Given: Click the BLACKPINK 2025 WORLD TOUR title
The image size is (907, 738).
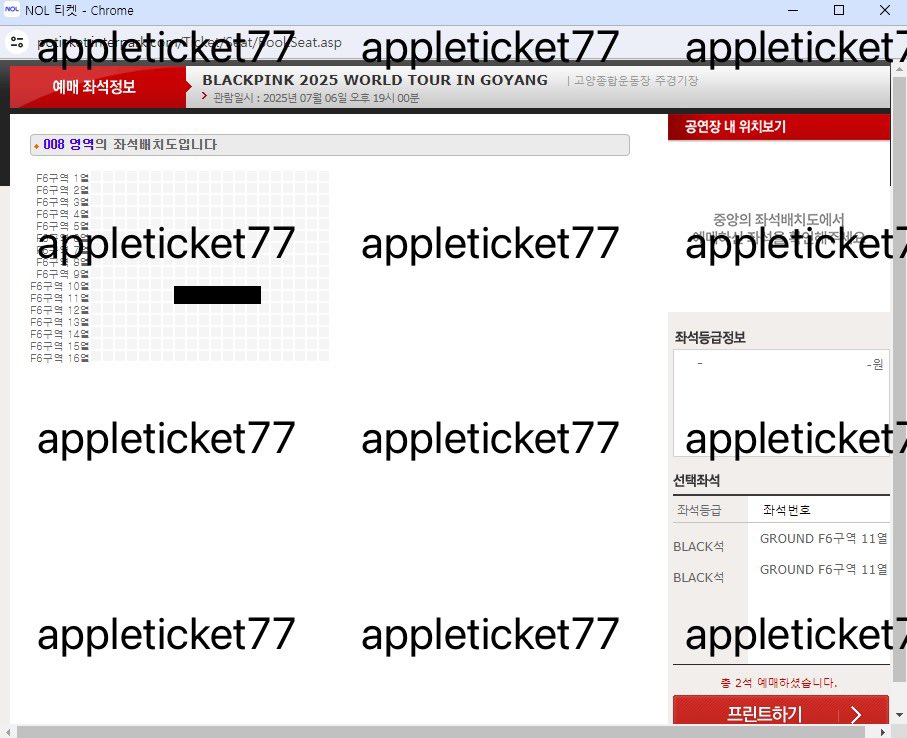Looking at the screenshot, I should click(x=375, y=80).
